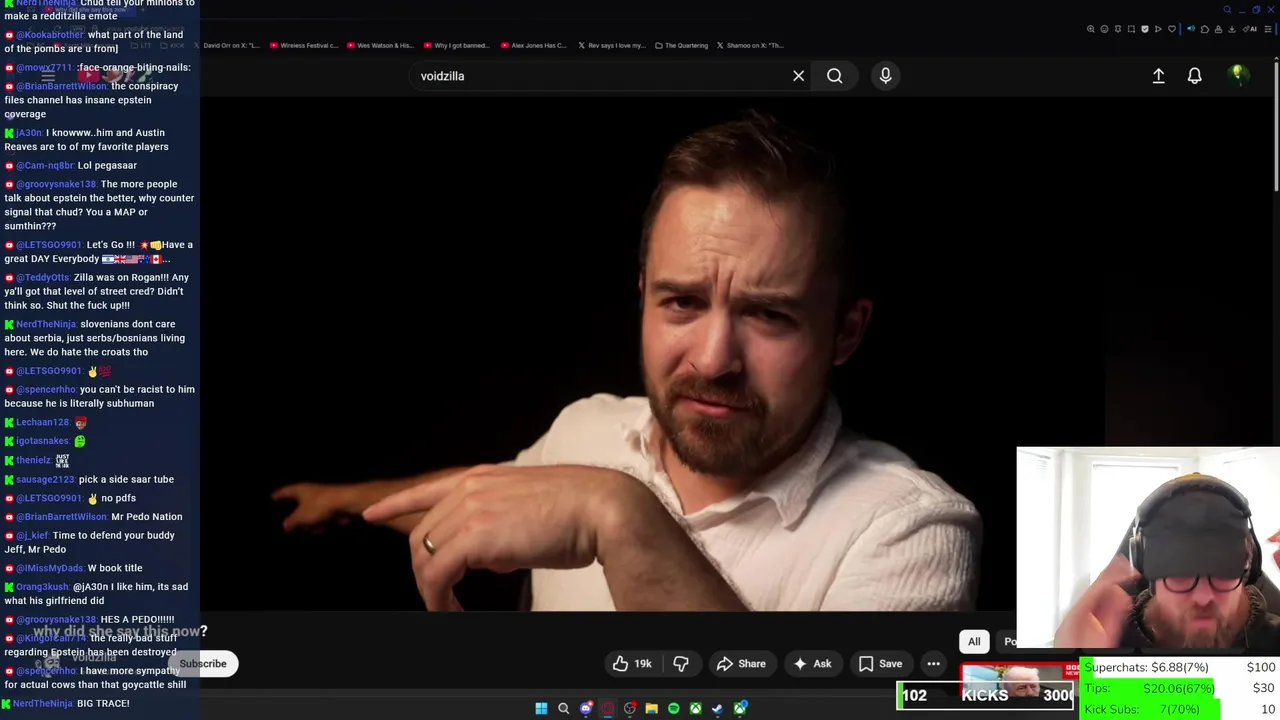Click the Tips goal progress bar
The width and height of the screenshot is (1280, 720).
click(1180, 688)
